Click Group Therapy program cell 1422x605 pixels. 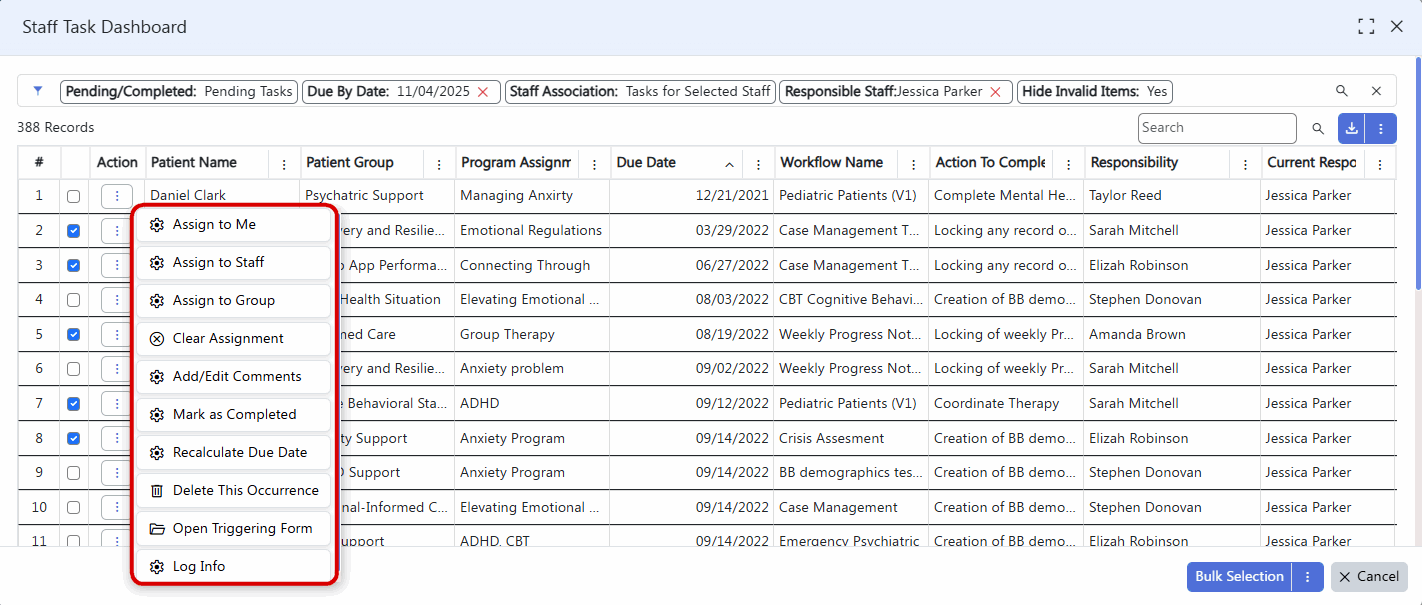[x=505, y=335]
